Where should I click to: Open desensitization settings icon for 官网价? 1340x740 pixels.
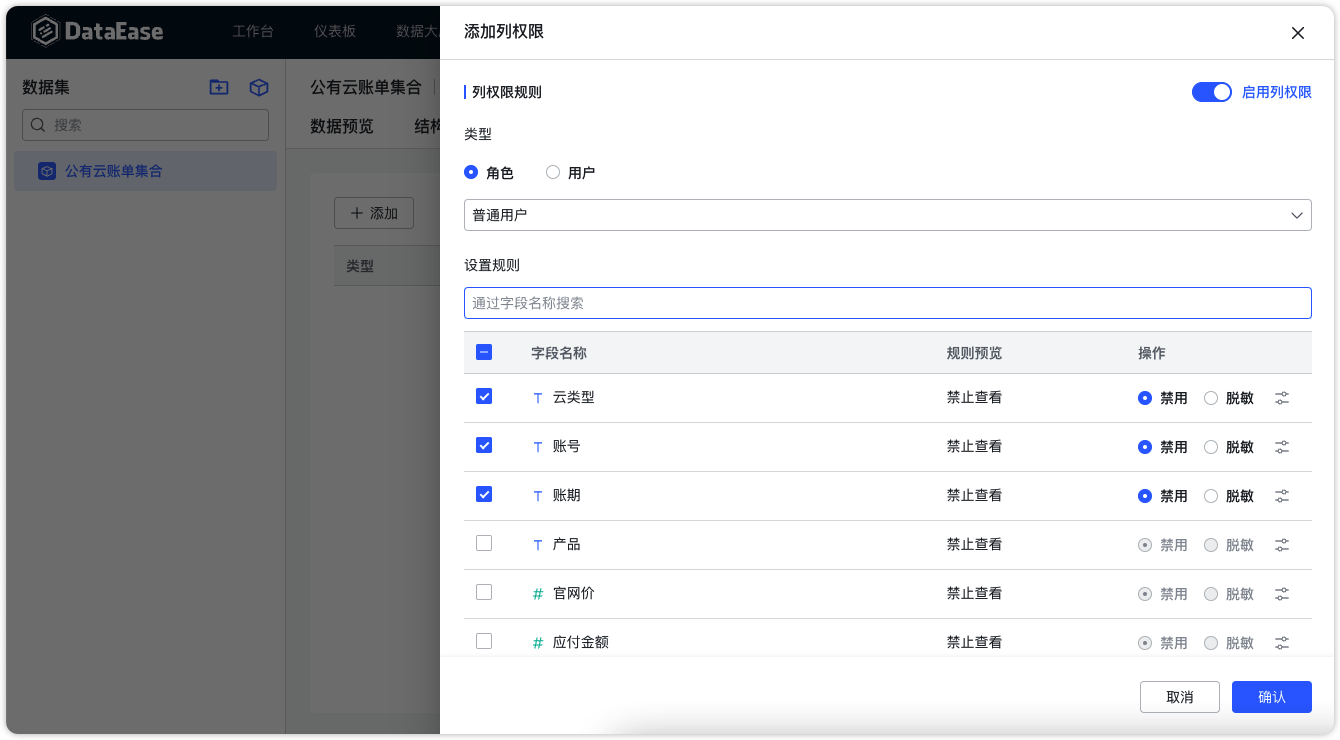[x=1282, y=594]
